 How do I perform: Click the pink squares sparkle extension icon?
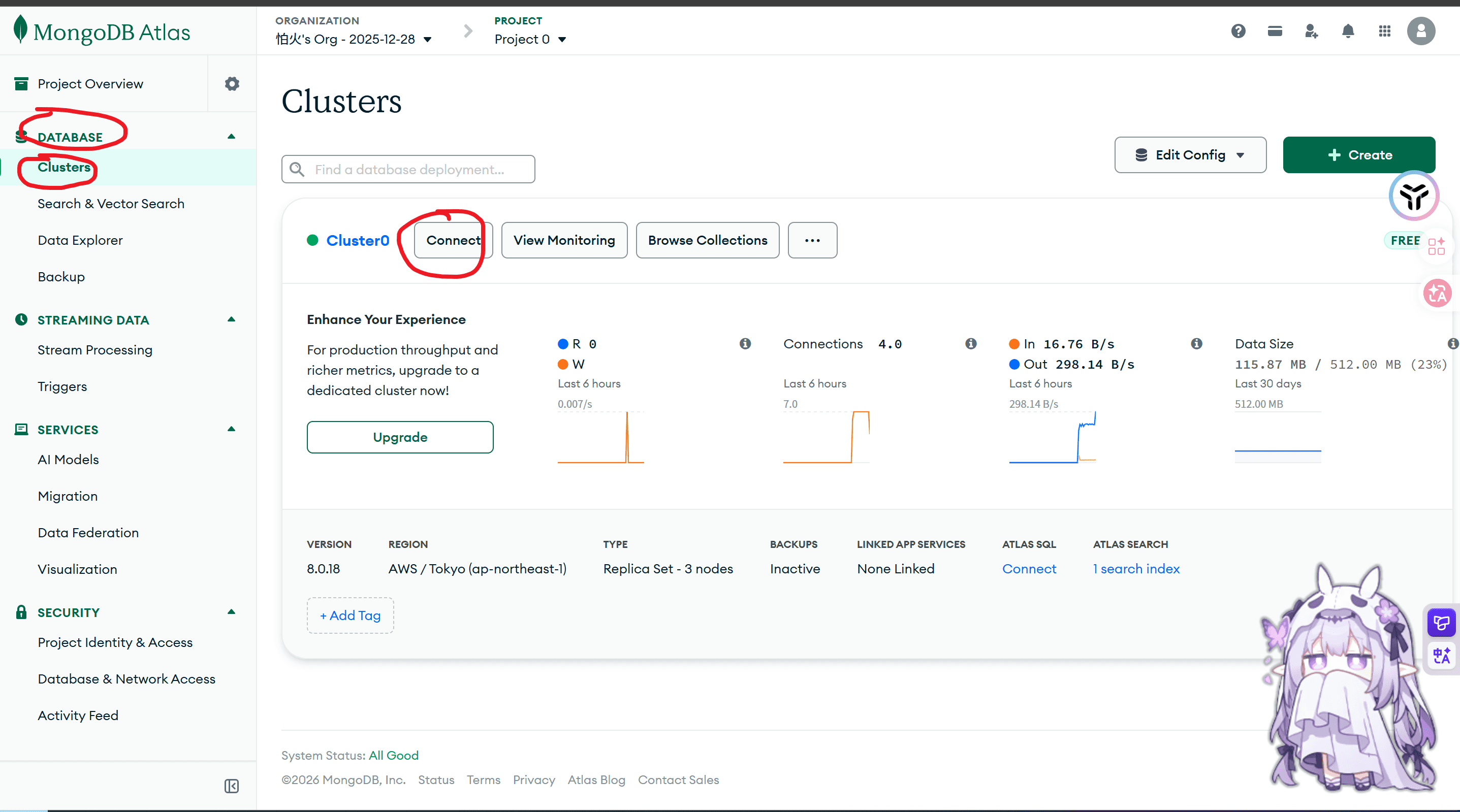coord(1436,246)
